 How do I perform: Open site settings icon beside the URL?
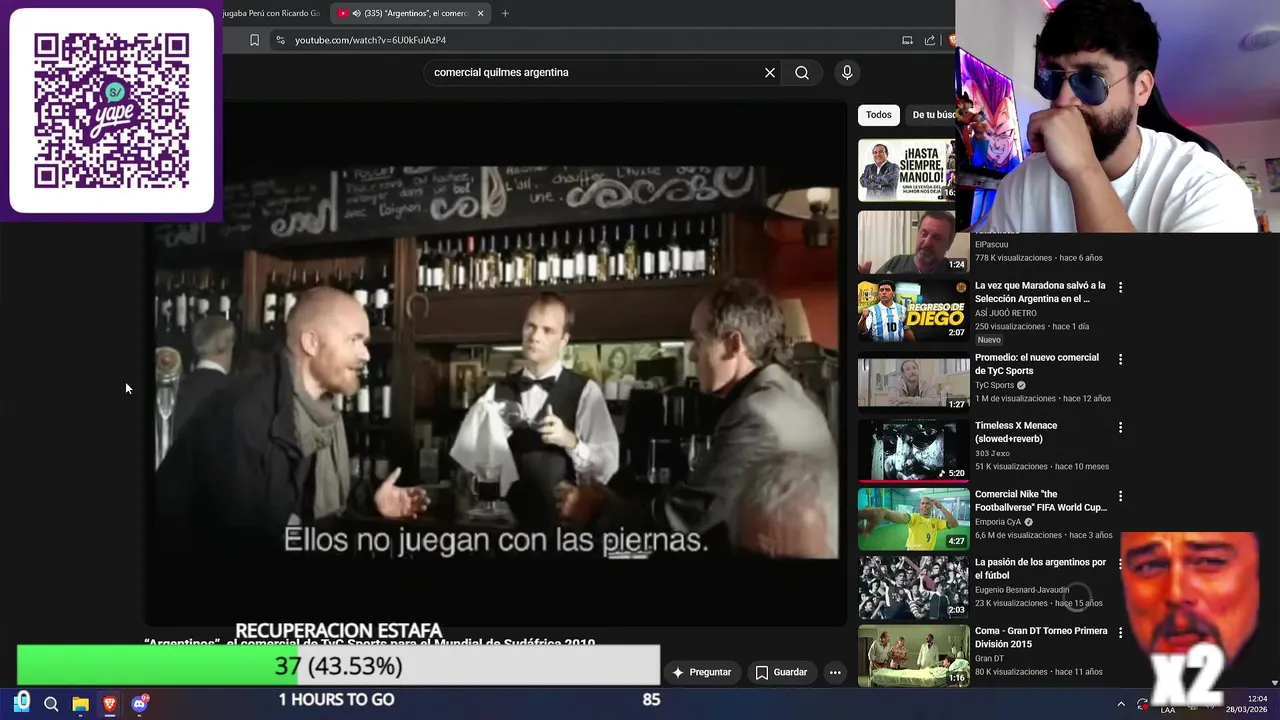[280, 40]
